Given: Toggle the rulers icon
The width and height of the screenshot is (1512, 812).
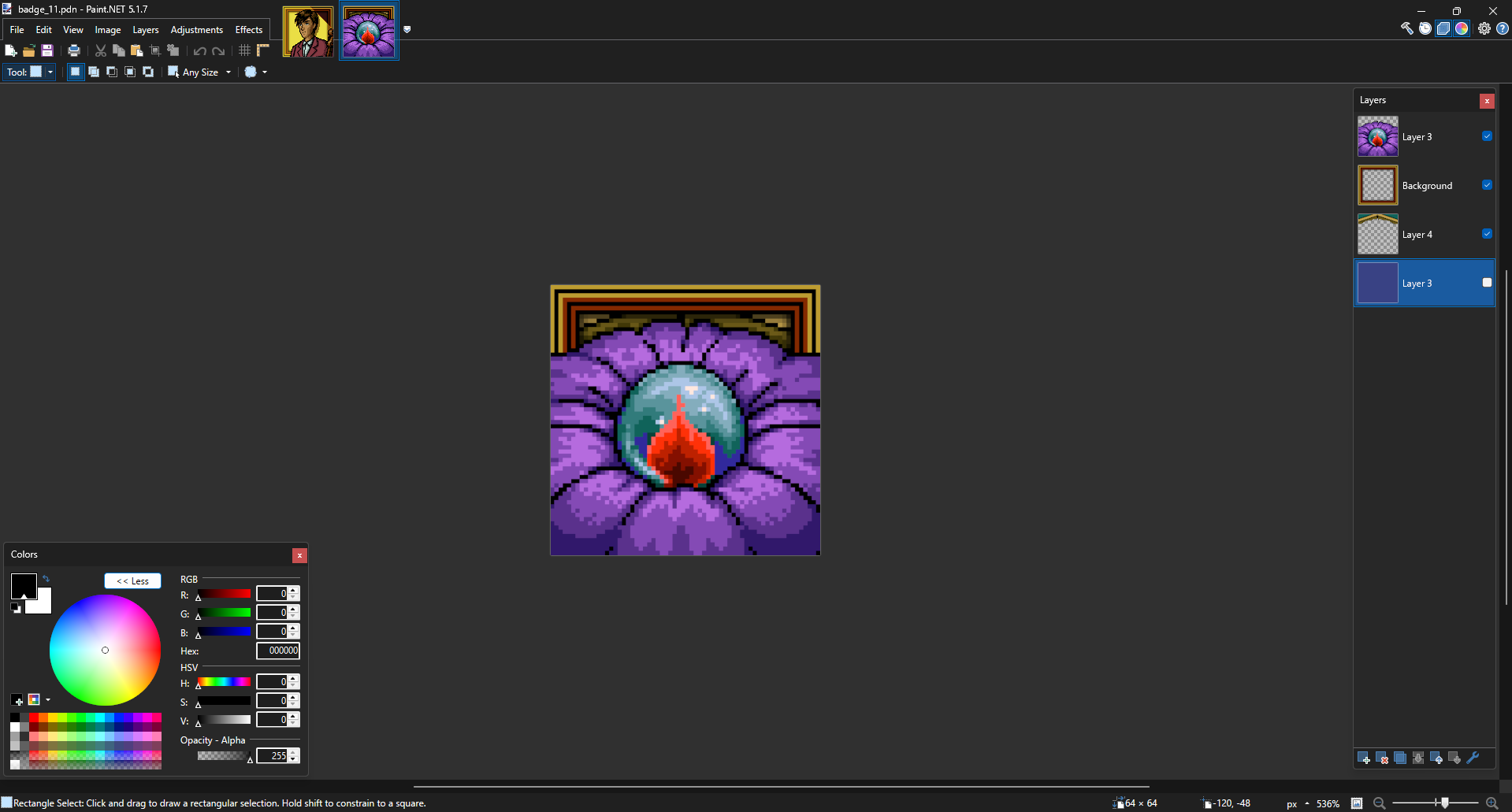Looking at the screenshot, I should (x=263, y=50).
